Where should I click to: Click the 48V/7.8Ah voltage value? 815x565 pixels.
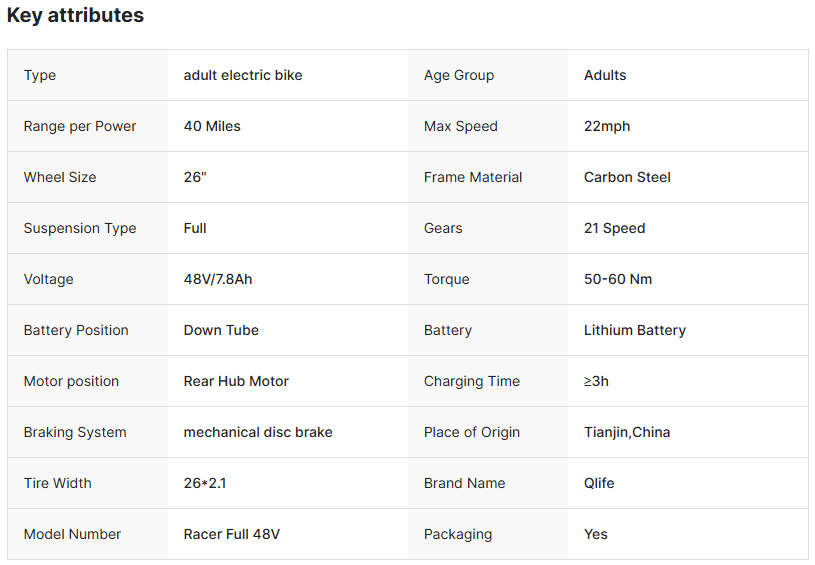218,279
